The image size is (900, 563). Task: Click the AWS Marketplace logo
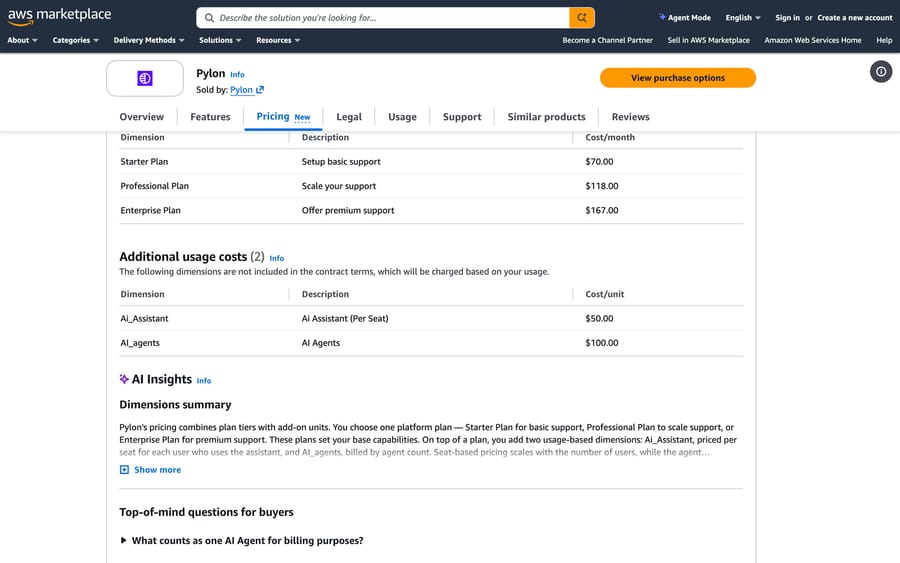[59, 16]
